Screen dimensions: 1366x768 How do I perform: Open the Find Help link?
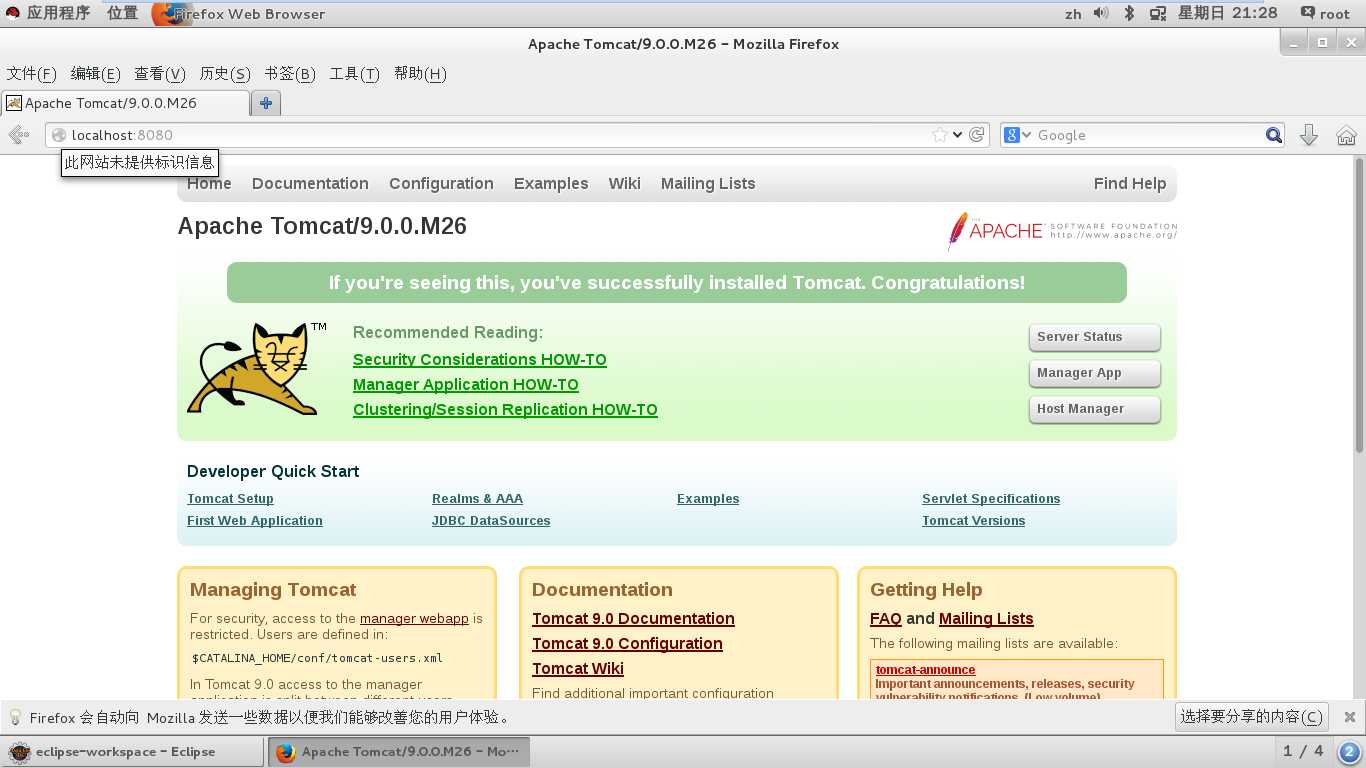point(1130,183)
